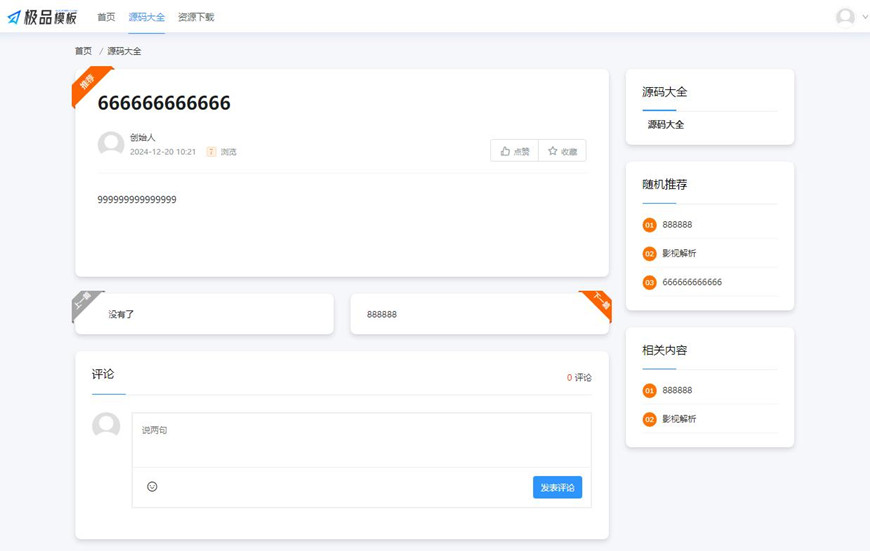Open the emoji picker smiley icon
Image resolution: width=870 pixels, height=551 pixels.
(152, 487)
